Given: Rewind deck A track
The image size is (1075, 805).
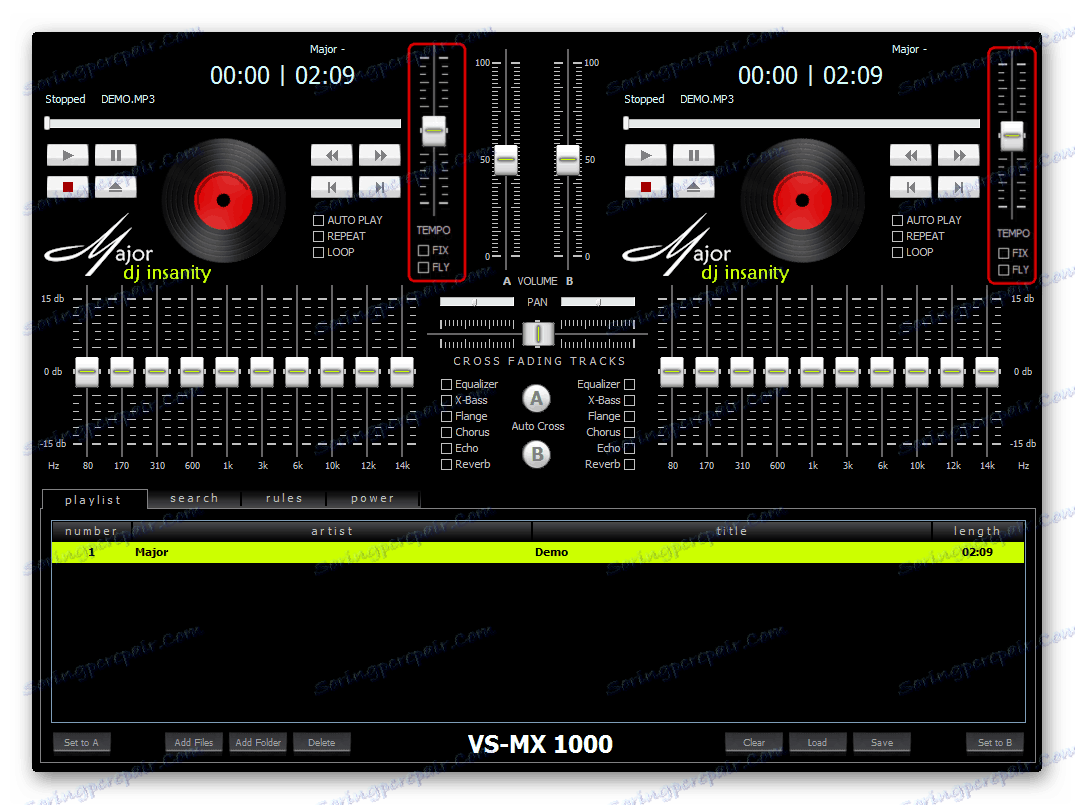Looking at the screenshot, I should click(332, 155).
